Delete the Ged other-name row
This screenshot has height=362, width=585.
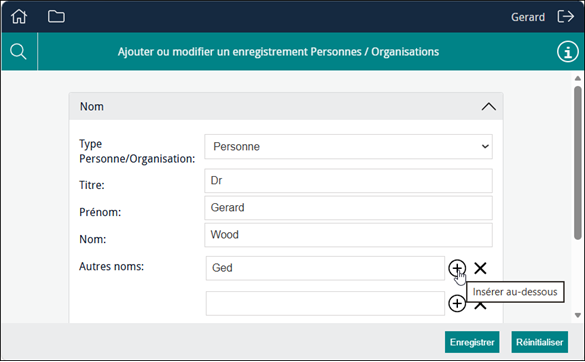(480, 268)
